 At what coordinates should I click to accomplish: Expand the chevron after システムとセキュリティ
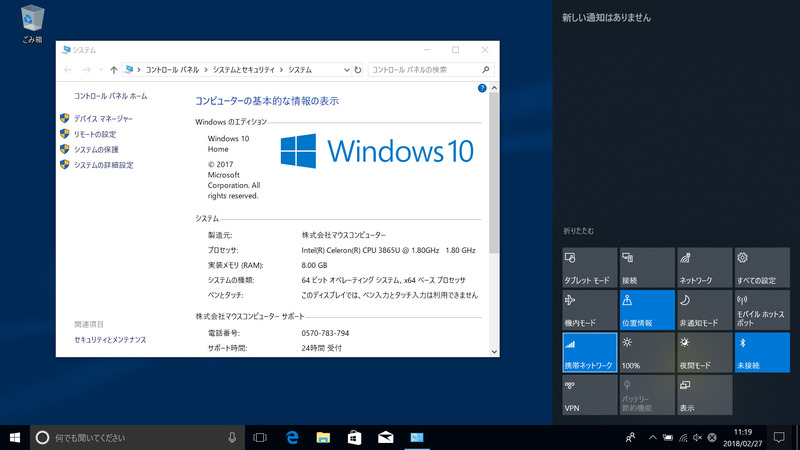[281, 70]
